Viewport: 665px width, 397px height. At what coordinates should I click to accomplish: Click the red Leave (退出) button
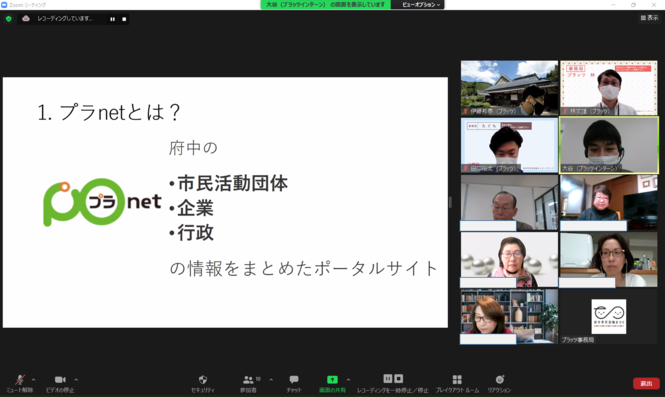click(x=646, y=383)
